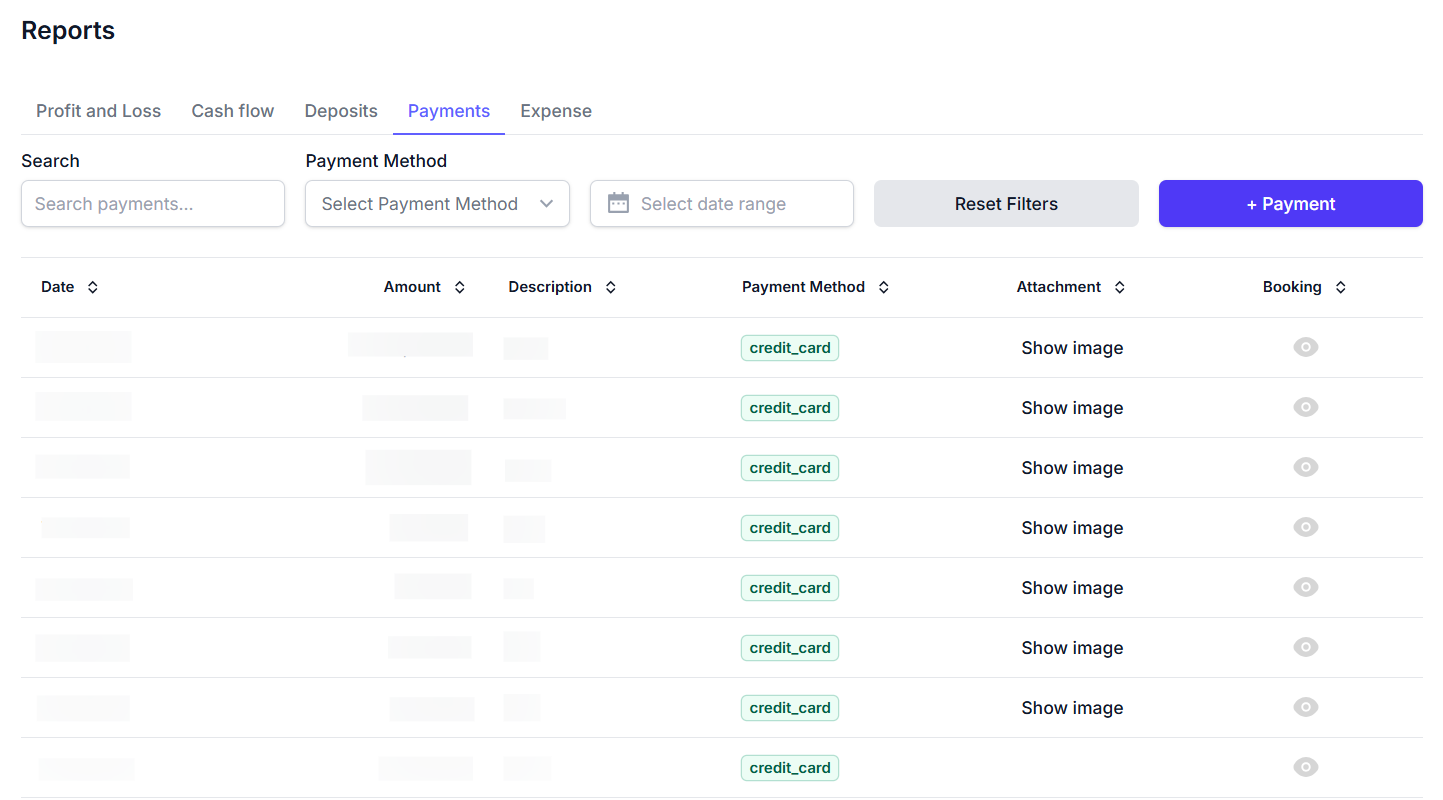Click the sort arrows beside Date column

click(x=93, y=287)
